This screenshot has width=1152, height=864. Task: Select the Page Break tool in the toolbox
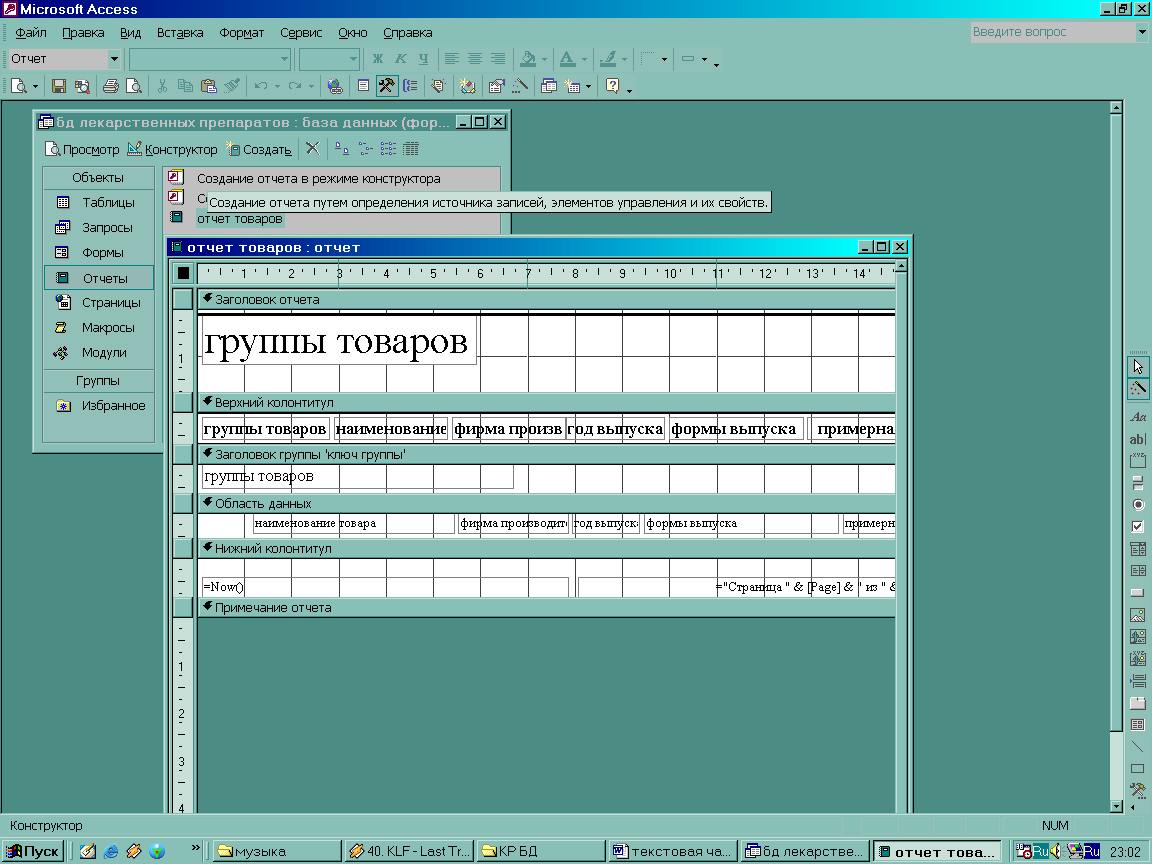tap(1137, 681)
